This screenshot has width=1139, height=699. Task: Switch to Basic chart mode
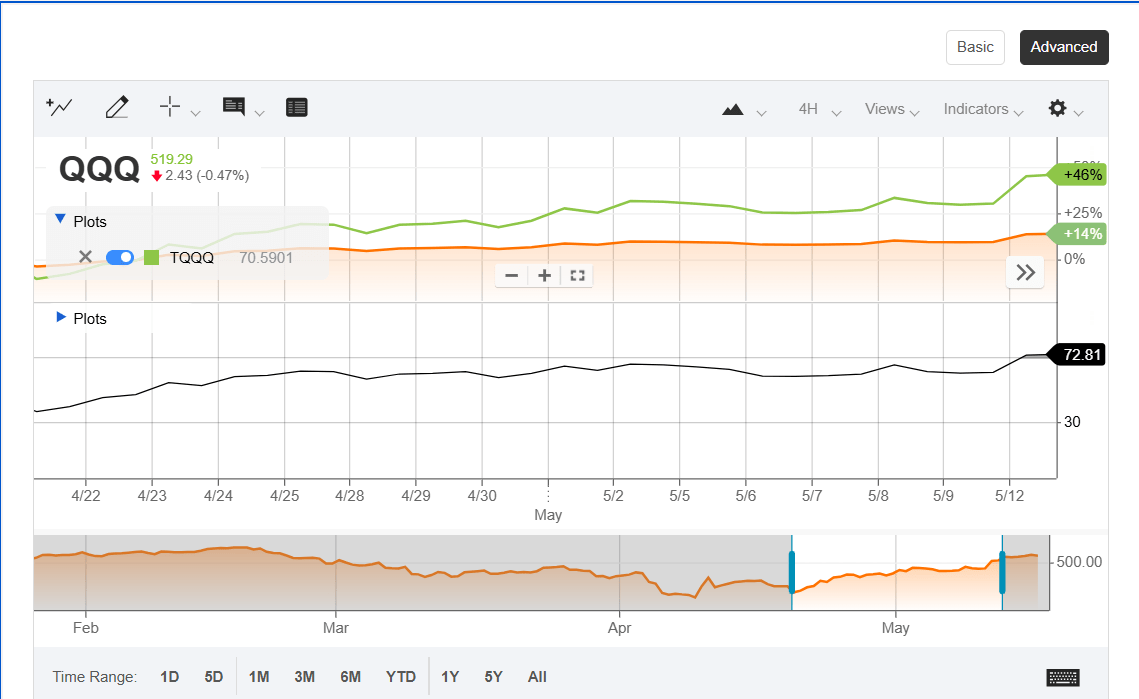[975, 47]
